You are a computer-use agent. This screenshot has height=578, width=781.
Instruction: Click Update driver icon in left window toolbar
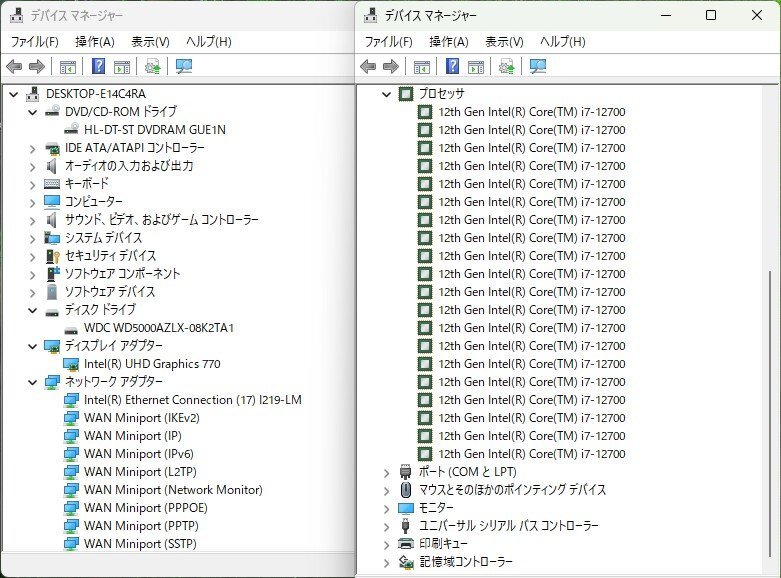pyautogui.click(x=152, y=66)
